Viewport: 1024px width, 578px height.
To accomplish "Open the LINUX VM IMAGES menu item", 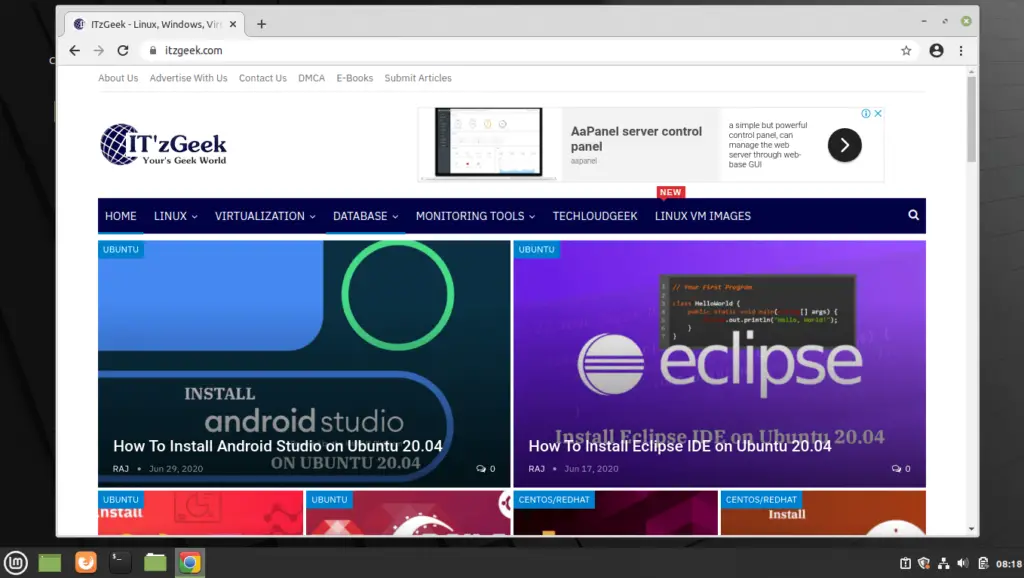I will [x=703, y=216].
